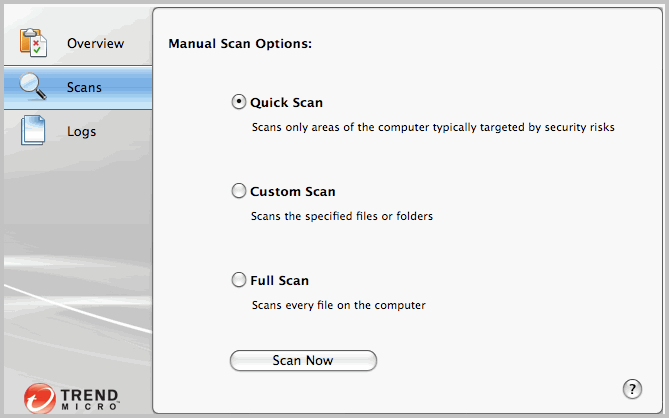Enable the Full Scan radio button
669x418 pixels.
pos(239,280)
